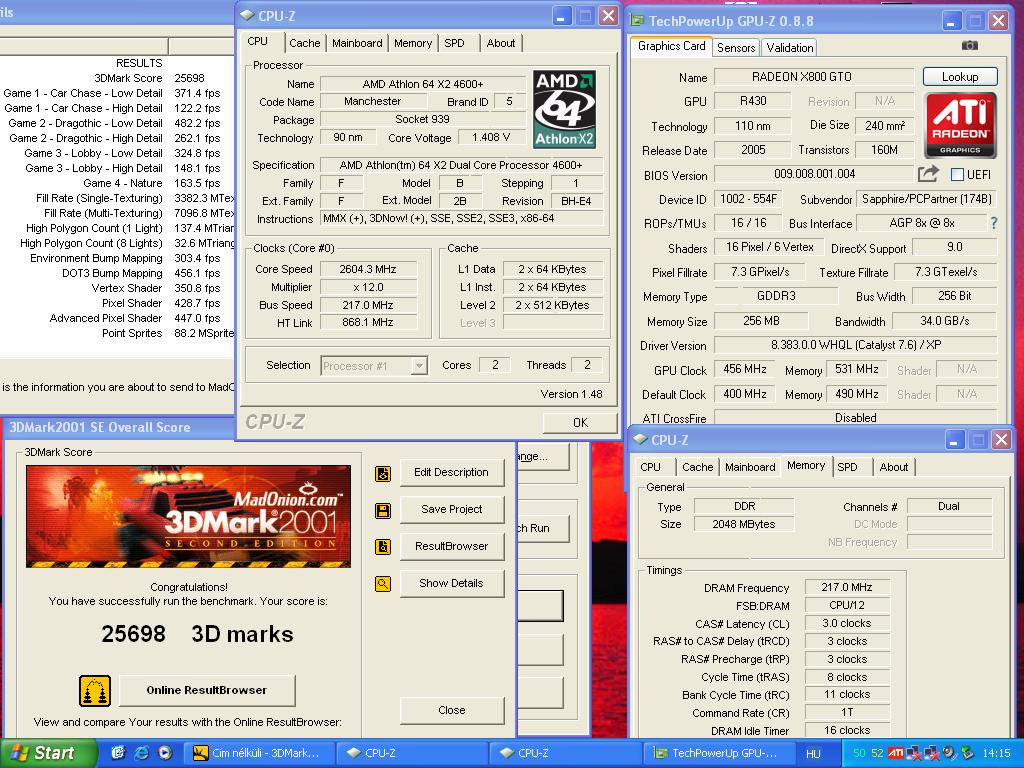Click the yellow icon beside Online ResultBrowser
Image resolution: width=1024 pixels, height=768 pixels.
click(x=95, y=691)
